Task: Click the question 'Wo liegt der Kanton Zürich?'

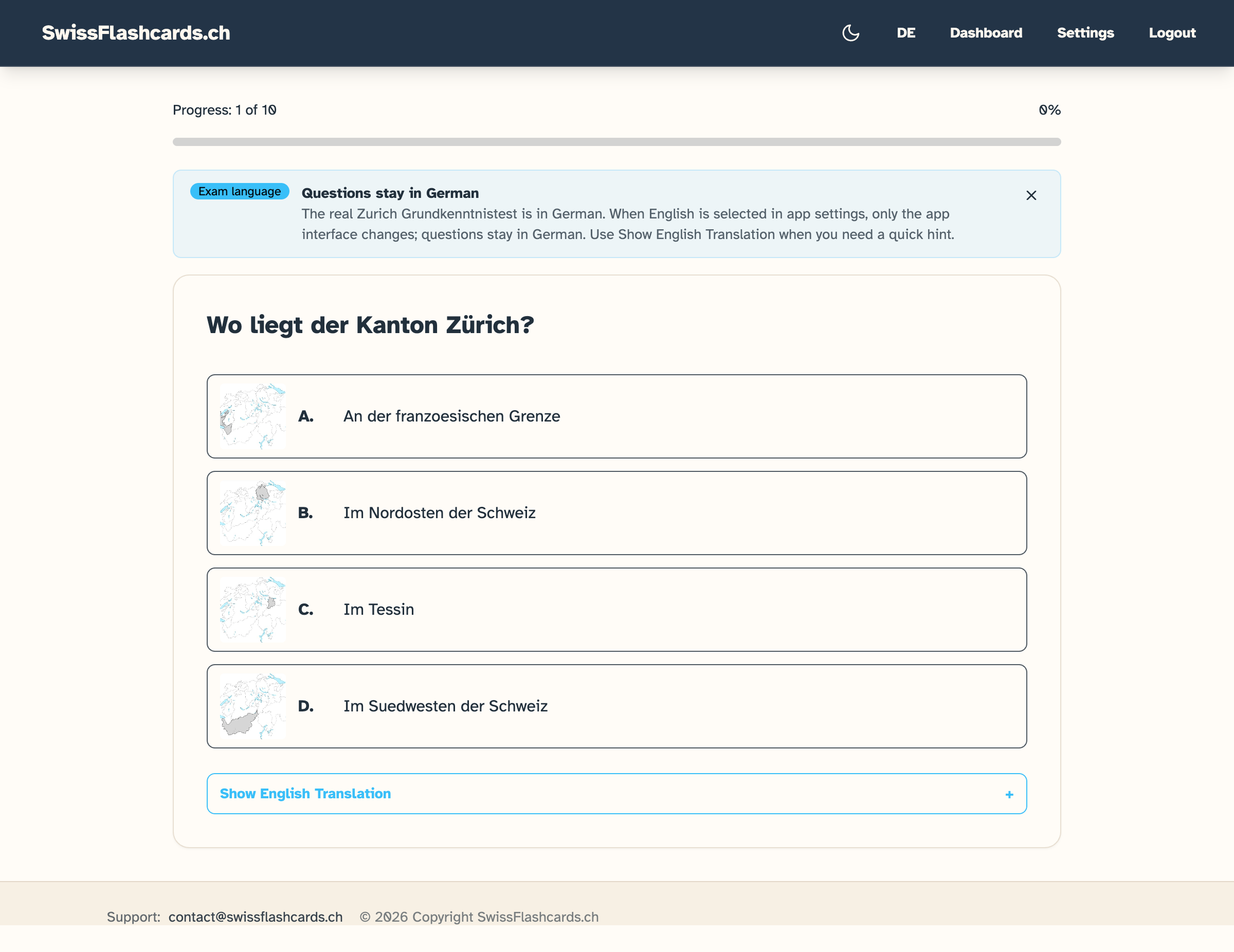Action: pos(370,325)
